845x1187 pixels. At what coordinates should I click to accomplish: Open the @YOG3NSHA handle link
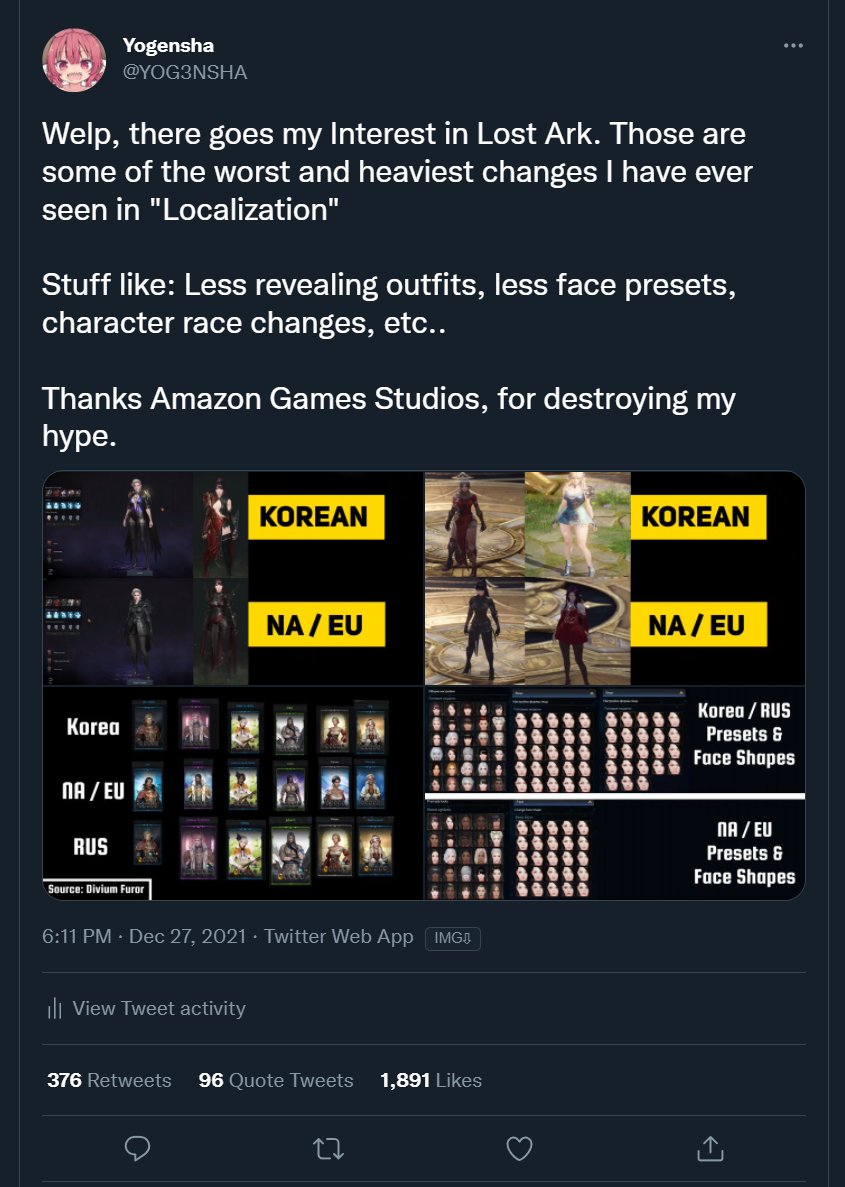coord(184,72)
